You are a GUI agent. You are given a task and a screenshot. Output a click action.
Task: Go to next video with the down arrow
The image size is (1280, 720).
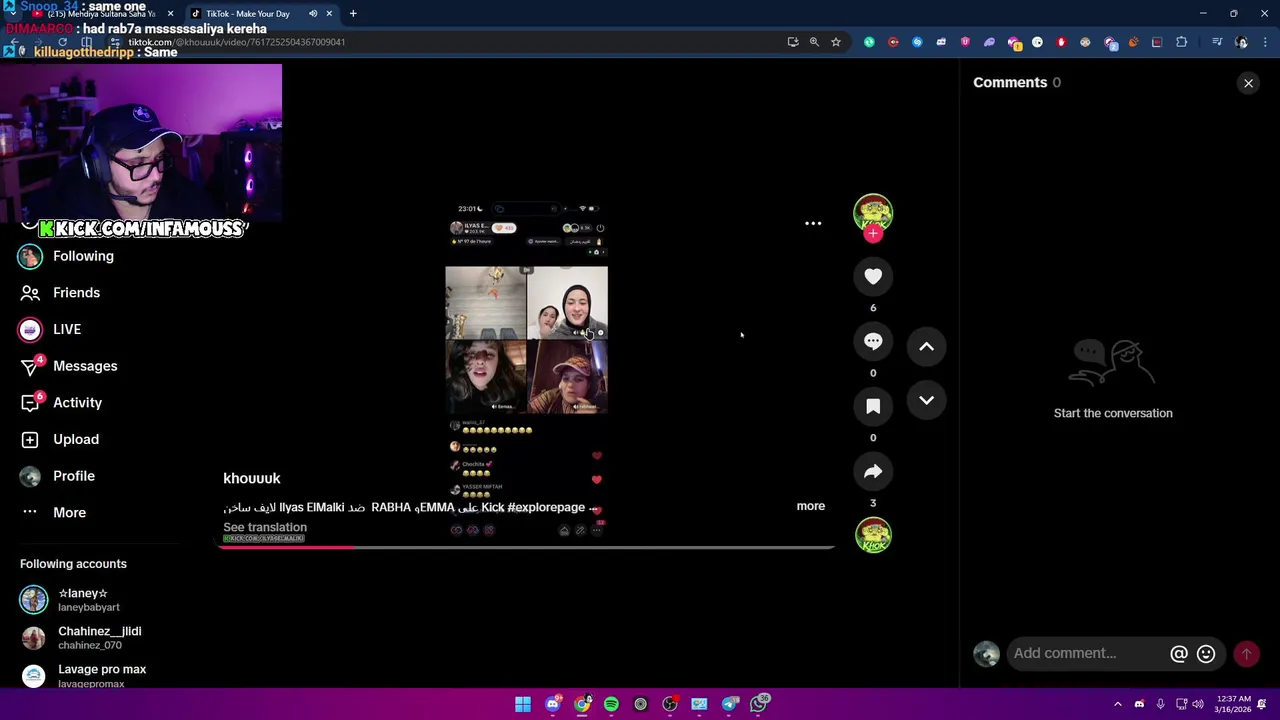coord(926,400)
